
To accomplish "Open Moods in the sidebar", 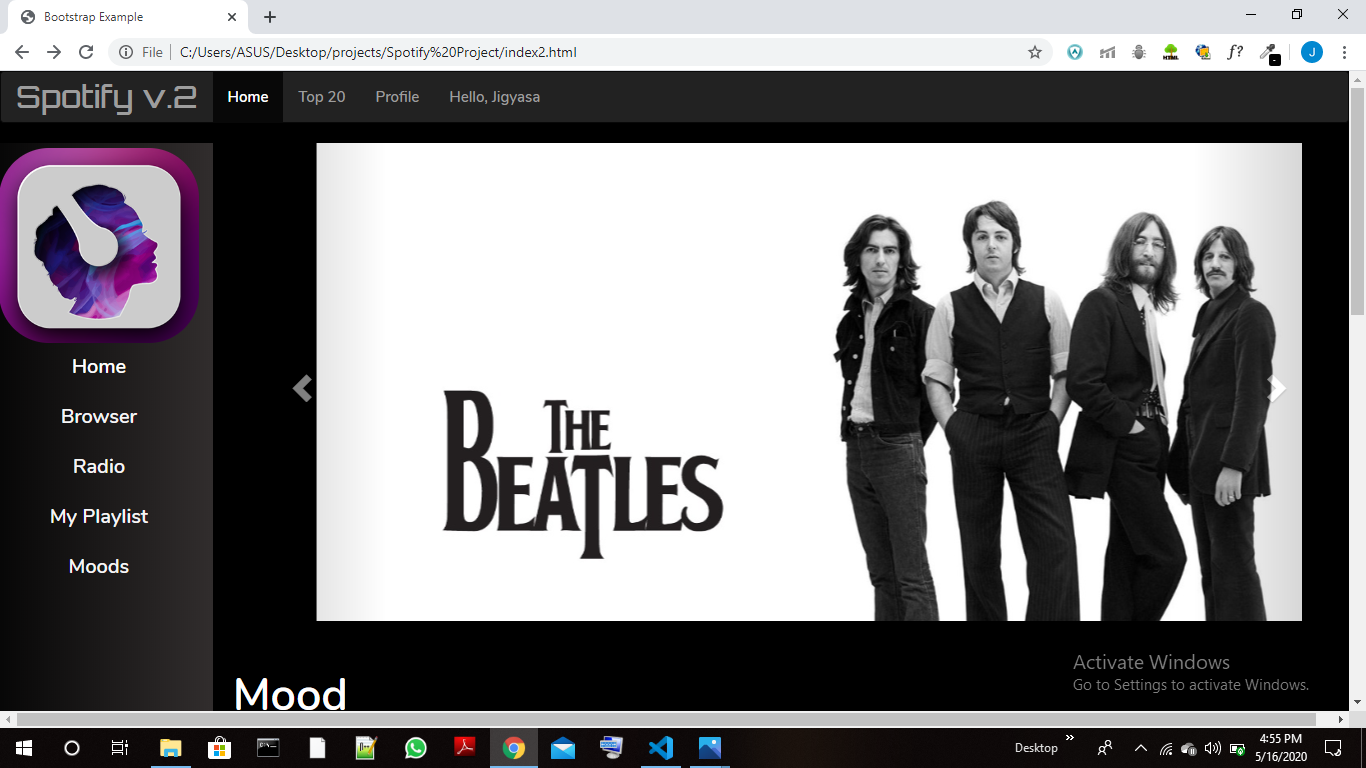I will point(99,566).
